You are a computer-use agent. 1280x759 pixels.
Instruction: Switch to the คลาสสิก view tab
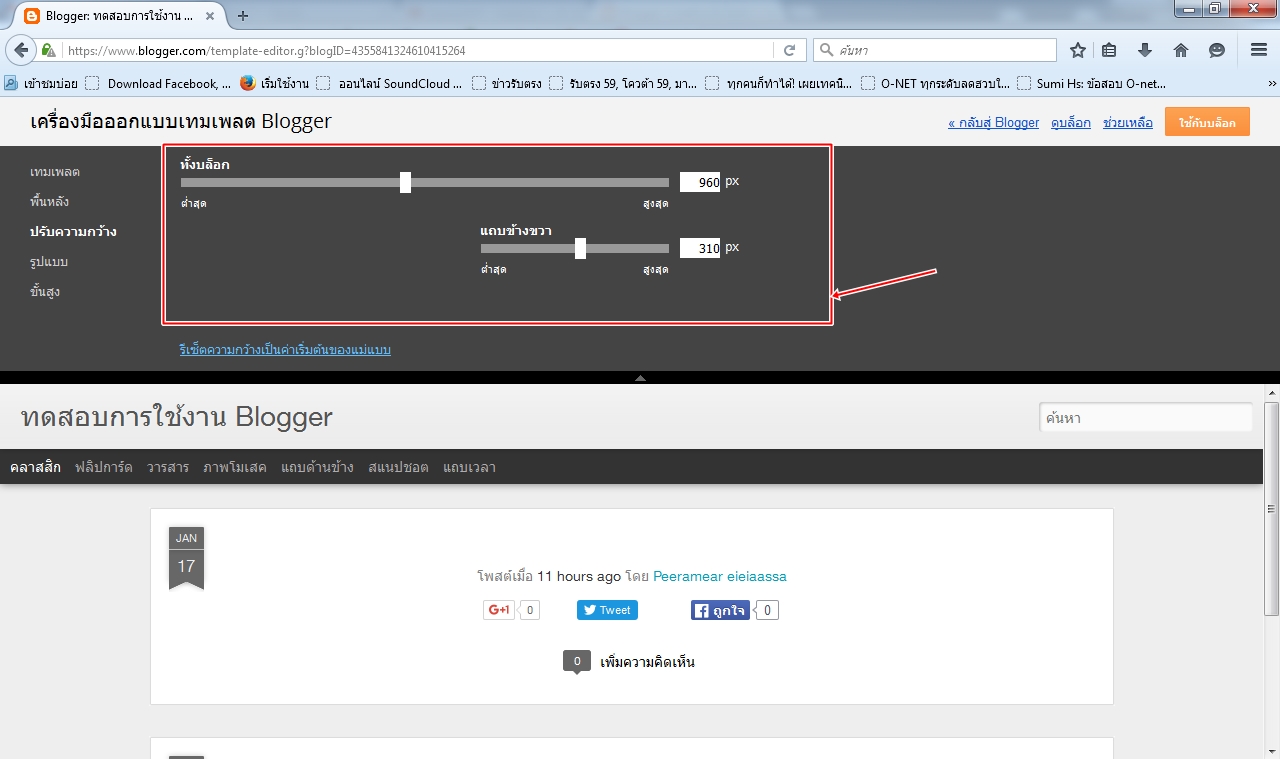(35, 467)
